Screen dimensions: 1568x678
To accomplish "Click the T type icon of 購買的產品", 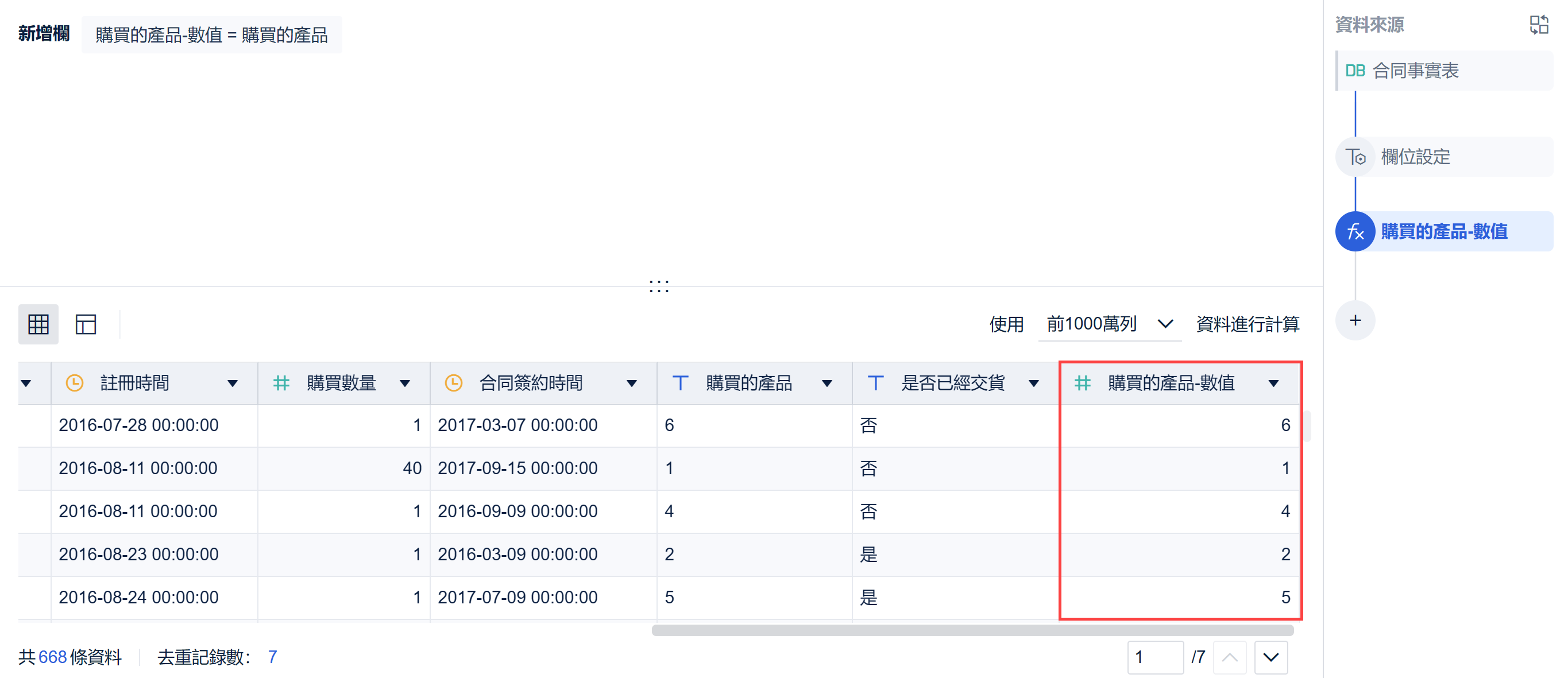I will pos(680,383).
